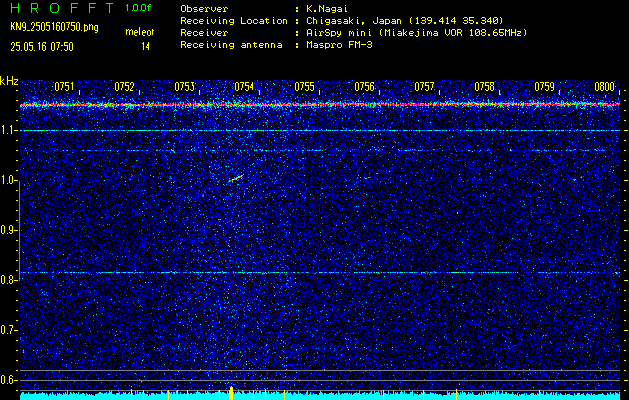The image size is (629, 400).
Task: Click the 0752 time marker
Action: [124, 87]
